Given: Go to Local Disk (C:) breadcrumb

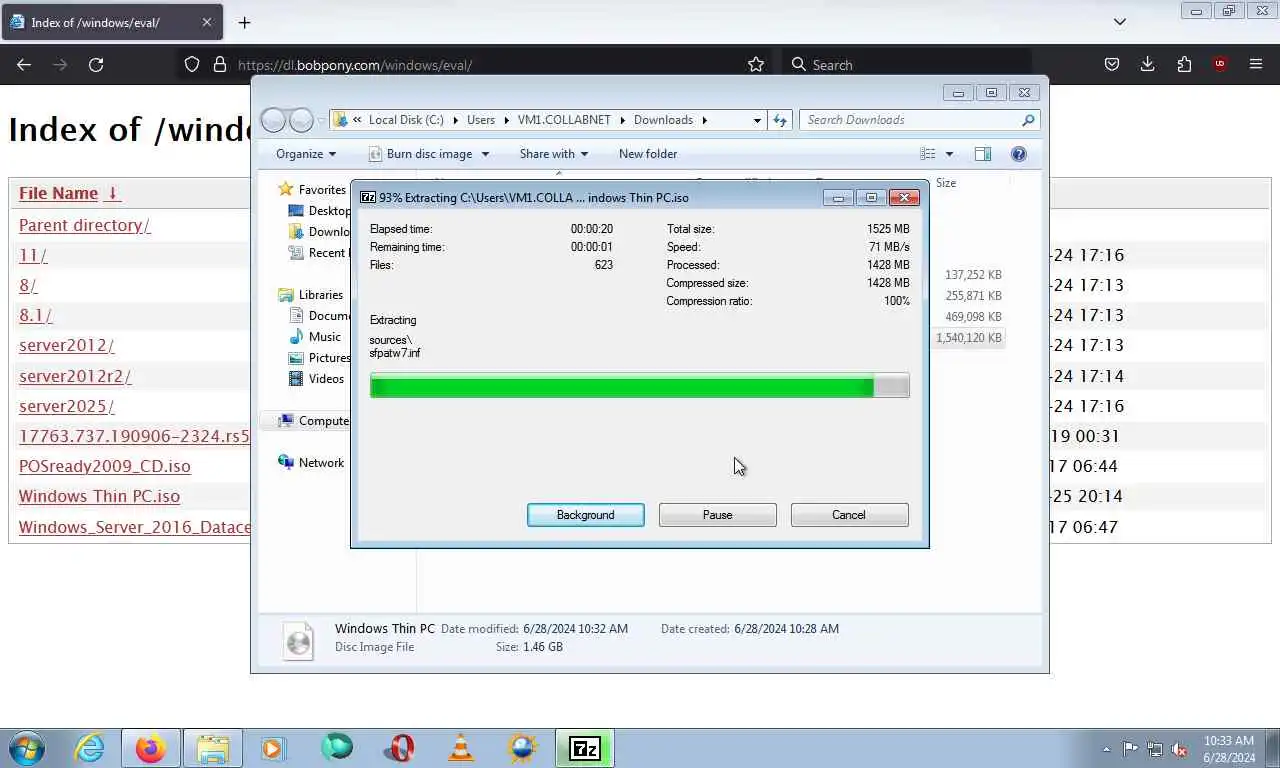Looking at the screenshot, I should pos(406,120).
